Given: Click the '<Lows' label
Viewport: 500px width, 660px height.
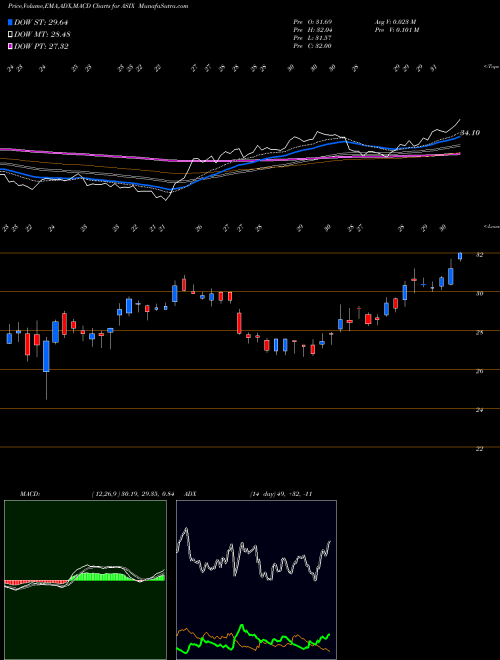Looking at the screenshot, I should pos(492,226).
